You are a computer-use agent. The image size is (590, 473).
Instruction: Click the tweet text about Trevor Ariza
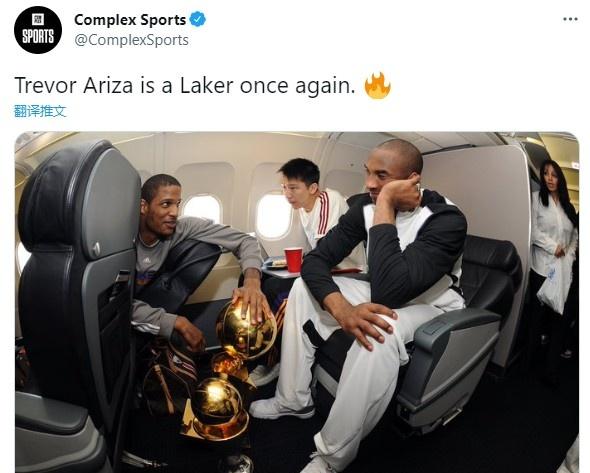coord(184,85)
